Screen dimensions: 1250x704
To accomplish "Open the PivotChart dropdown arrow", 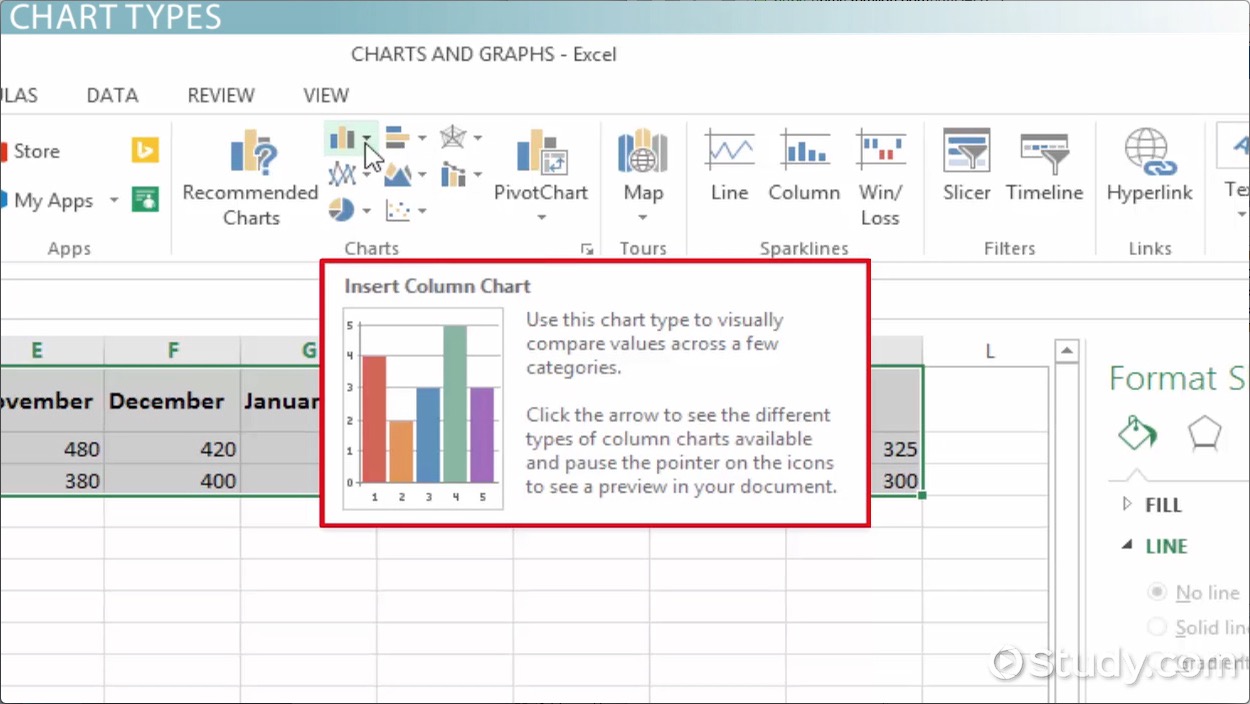I will coord(541,217).
